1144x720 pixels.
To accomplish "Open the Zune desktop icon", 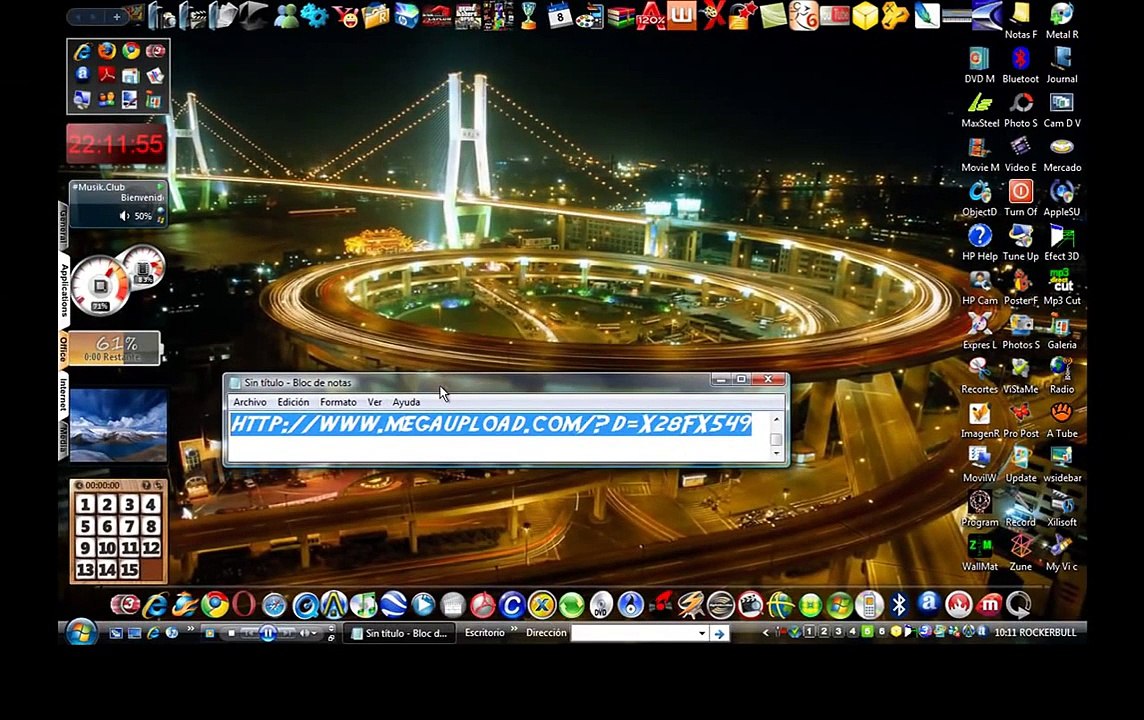I will tap(1020, 553).
